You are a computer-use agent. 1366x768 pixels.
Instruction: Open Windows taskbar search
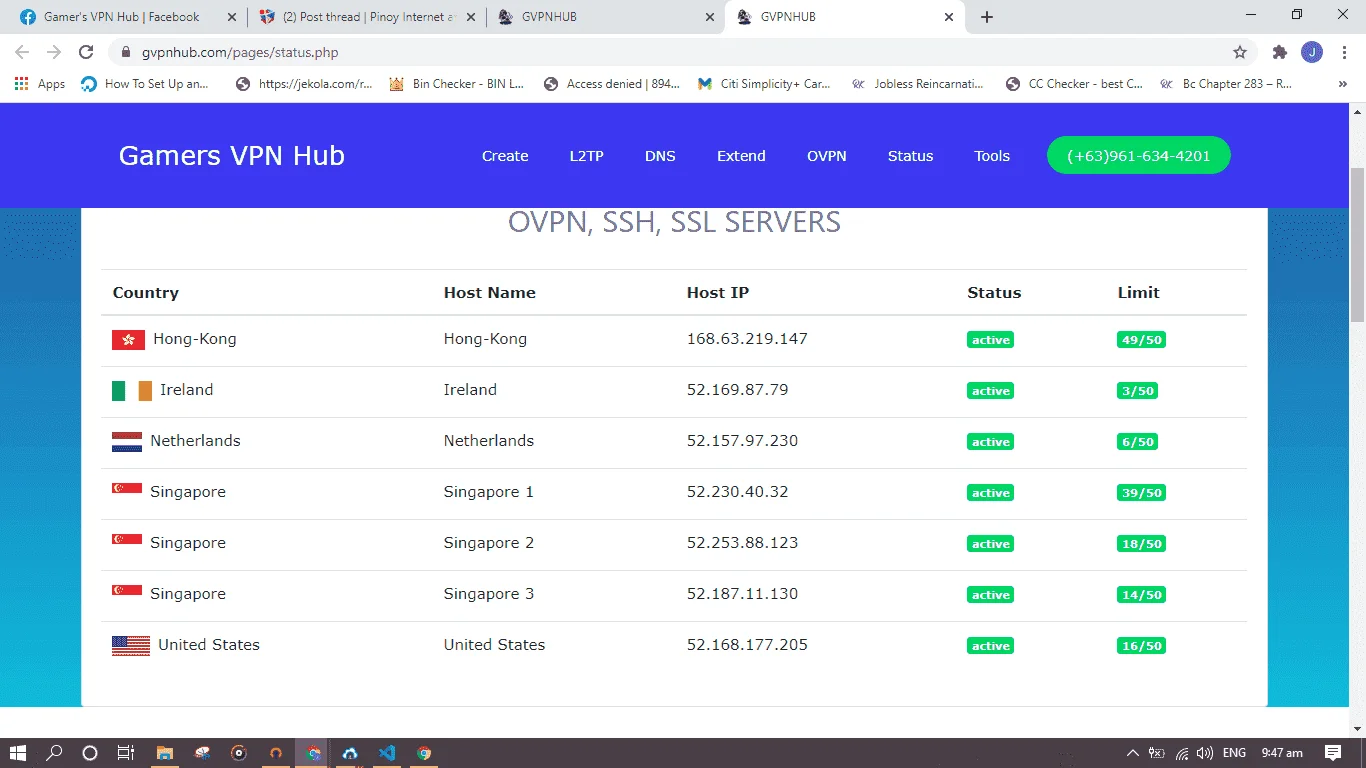click(54, 753)
